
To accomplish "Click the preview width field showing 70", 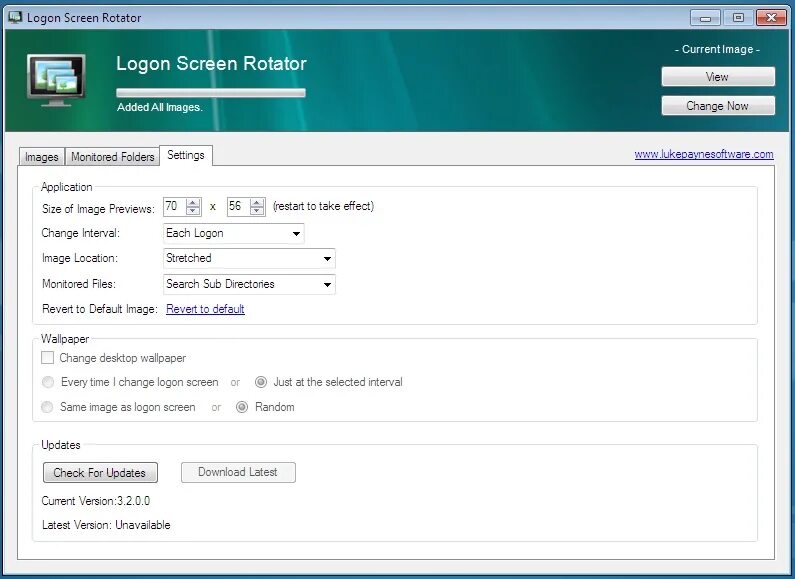I will point(174,206).
